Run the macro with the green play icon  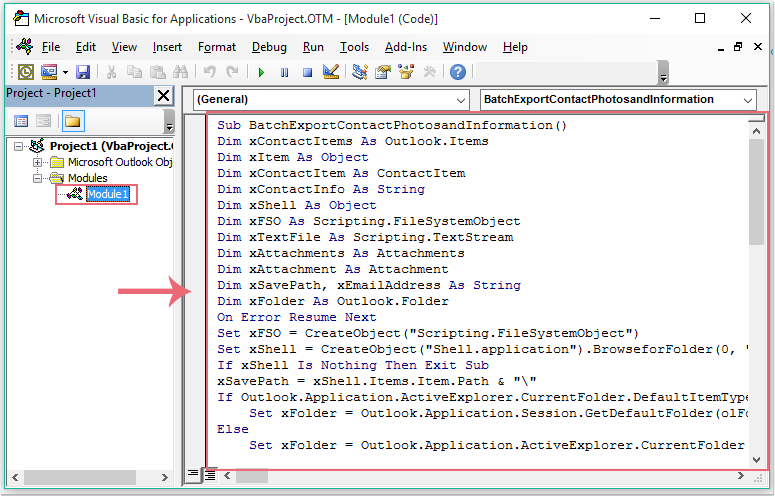261,73
